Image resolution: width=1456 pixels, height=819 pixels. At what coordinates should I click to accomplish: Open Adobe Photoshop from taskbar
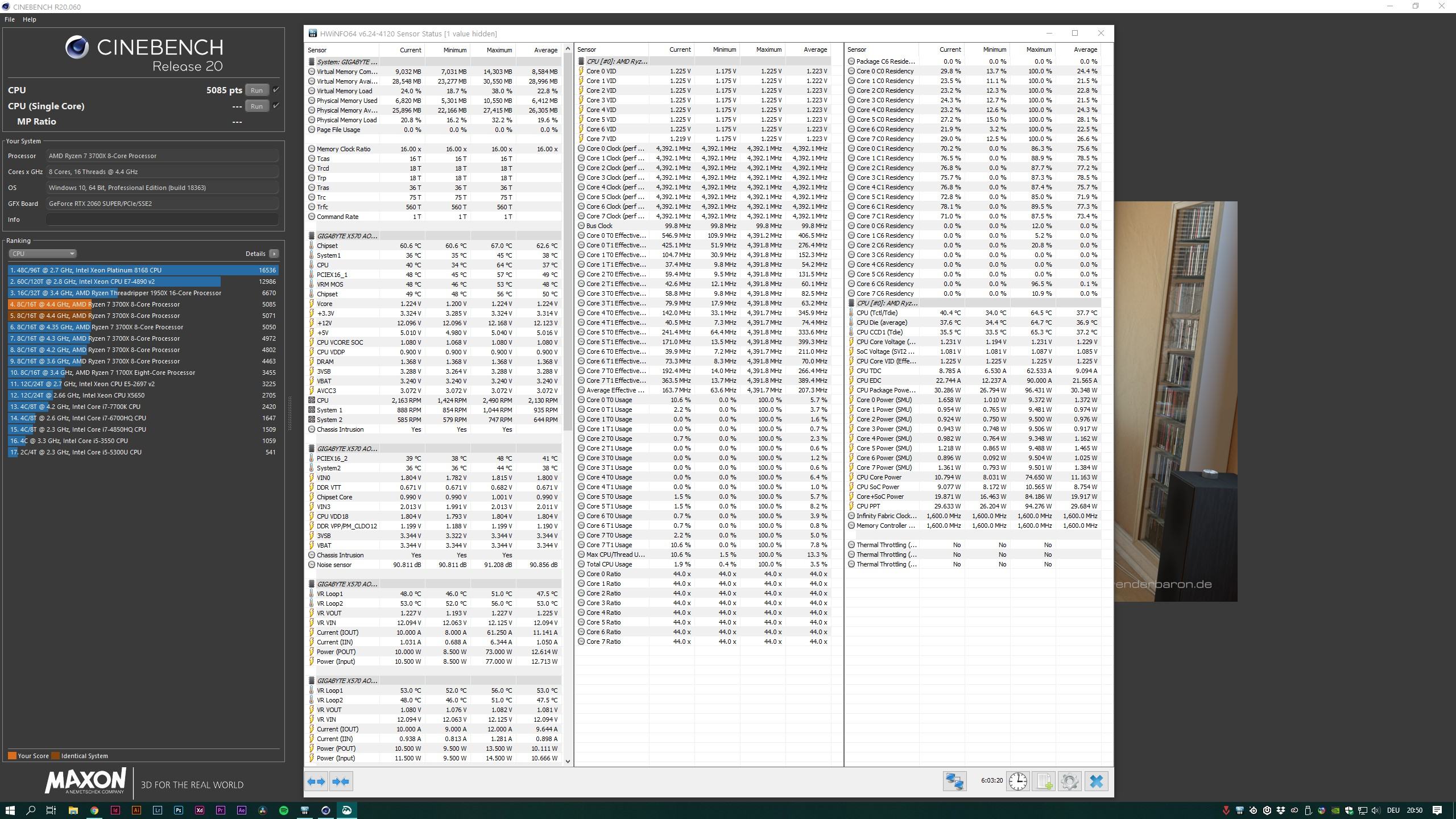point(179,810)
